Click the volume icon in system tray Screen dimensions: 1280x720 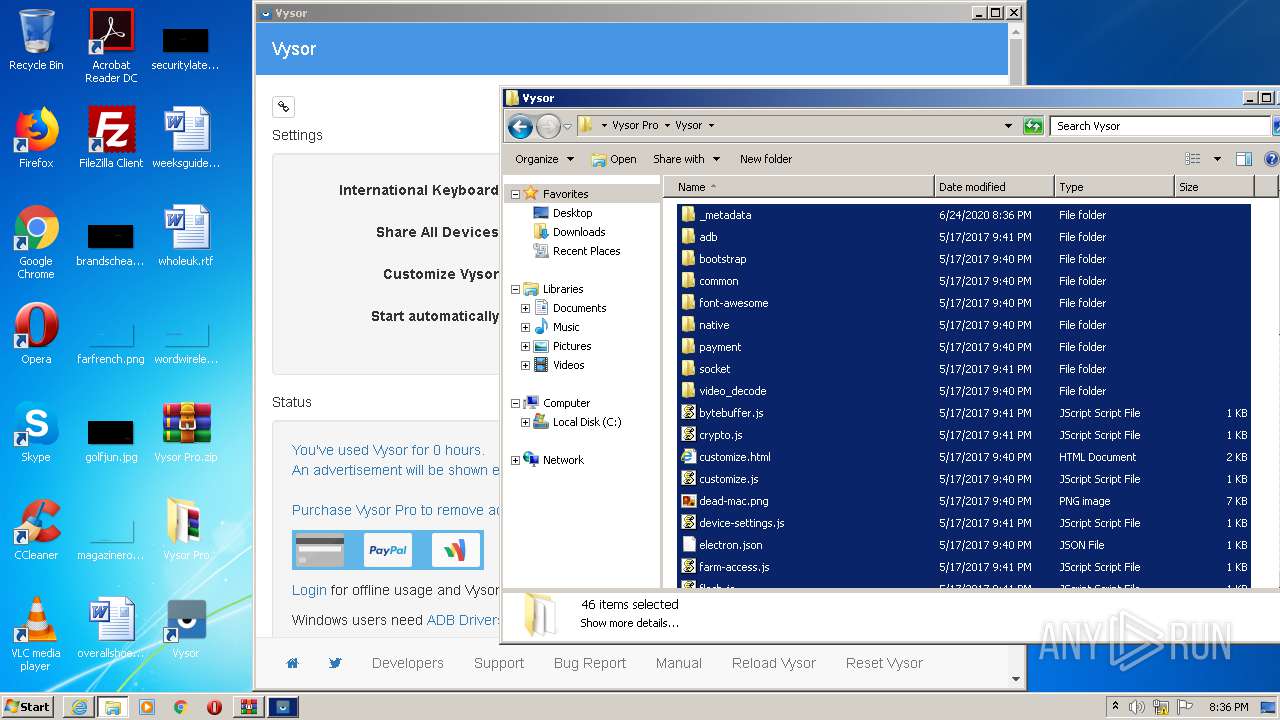[x=1137, y=707]
